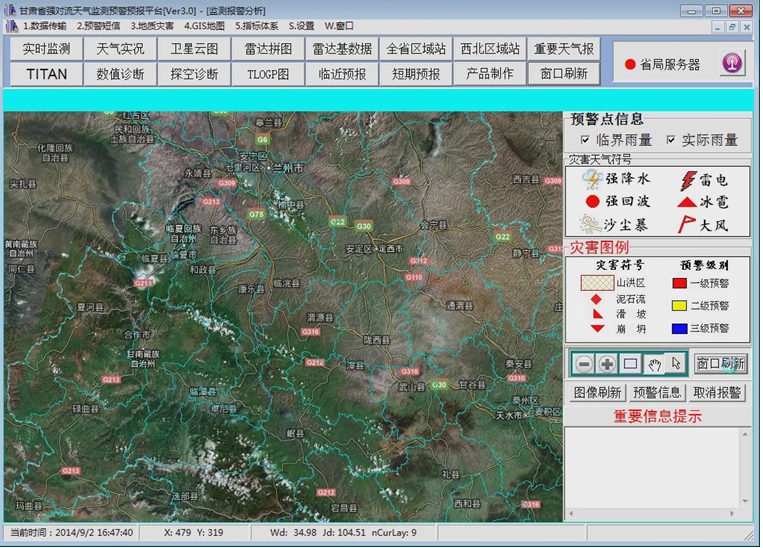Click the zoom out minus tool
The width and height of the screenshot is (763, 548).
(584, 364)
